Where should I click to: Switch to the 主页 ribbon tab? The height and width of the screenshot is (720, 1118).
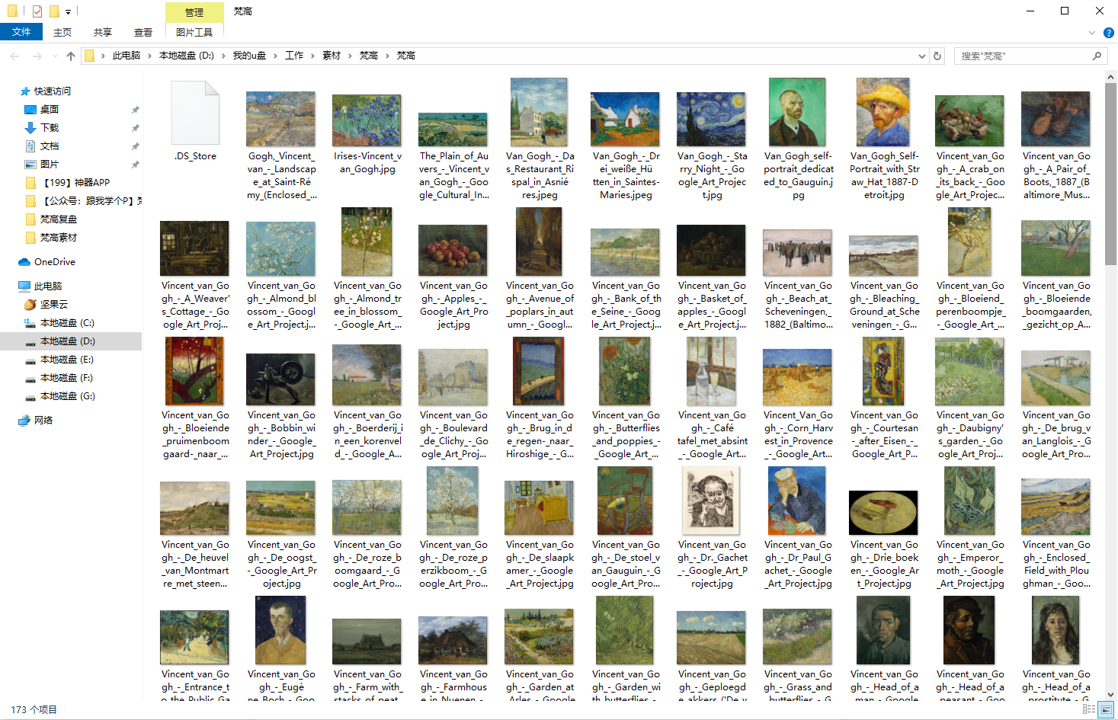(63, 32)
